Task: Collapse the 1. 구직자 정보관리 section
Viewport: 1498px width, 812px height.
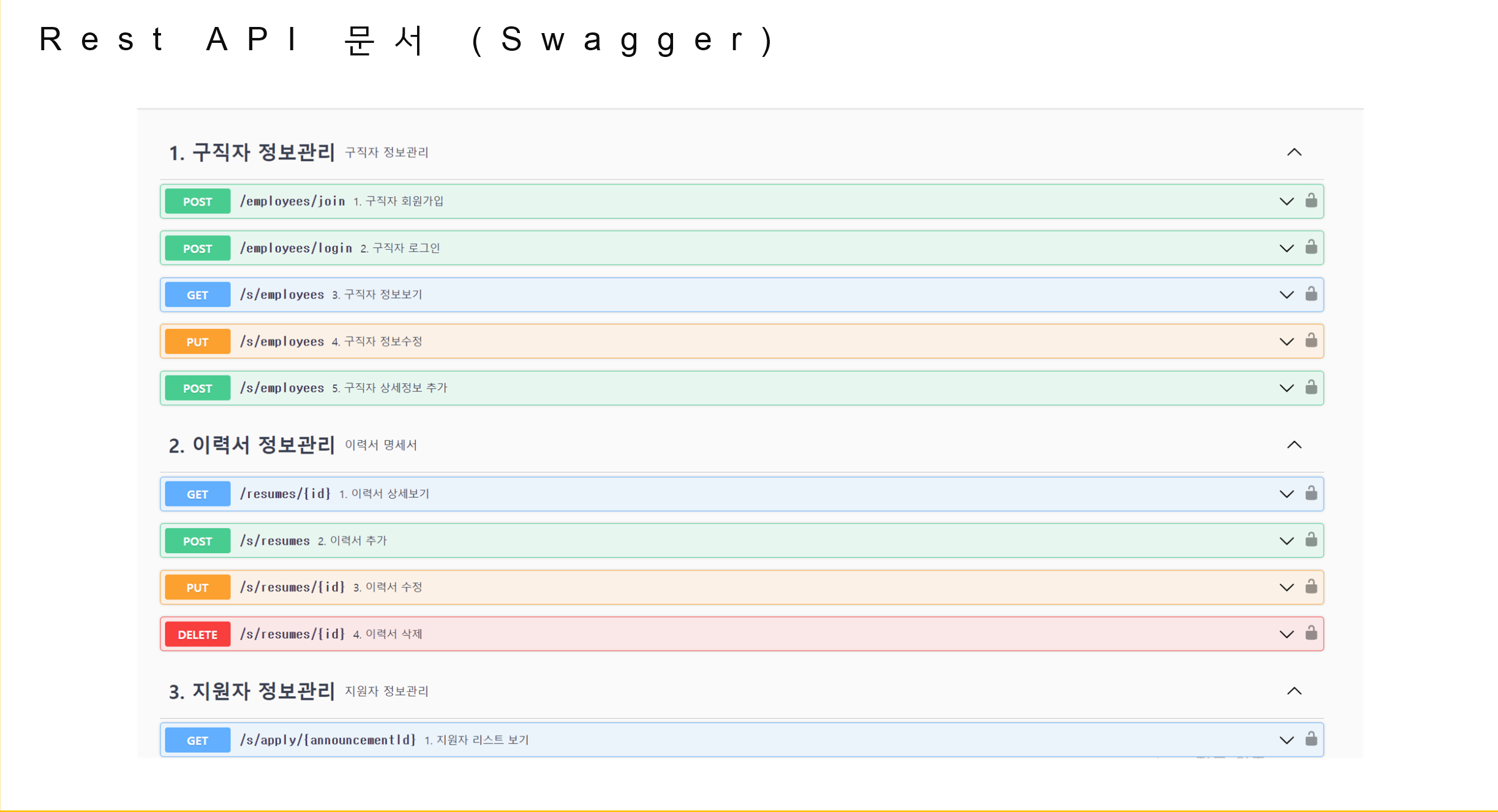Action: pyautogui.click(x=1294, y=152)
